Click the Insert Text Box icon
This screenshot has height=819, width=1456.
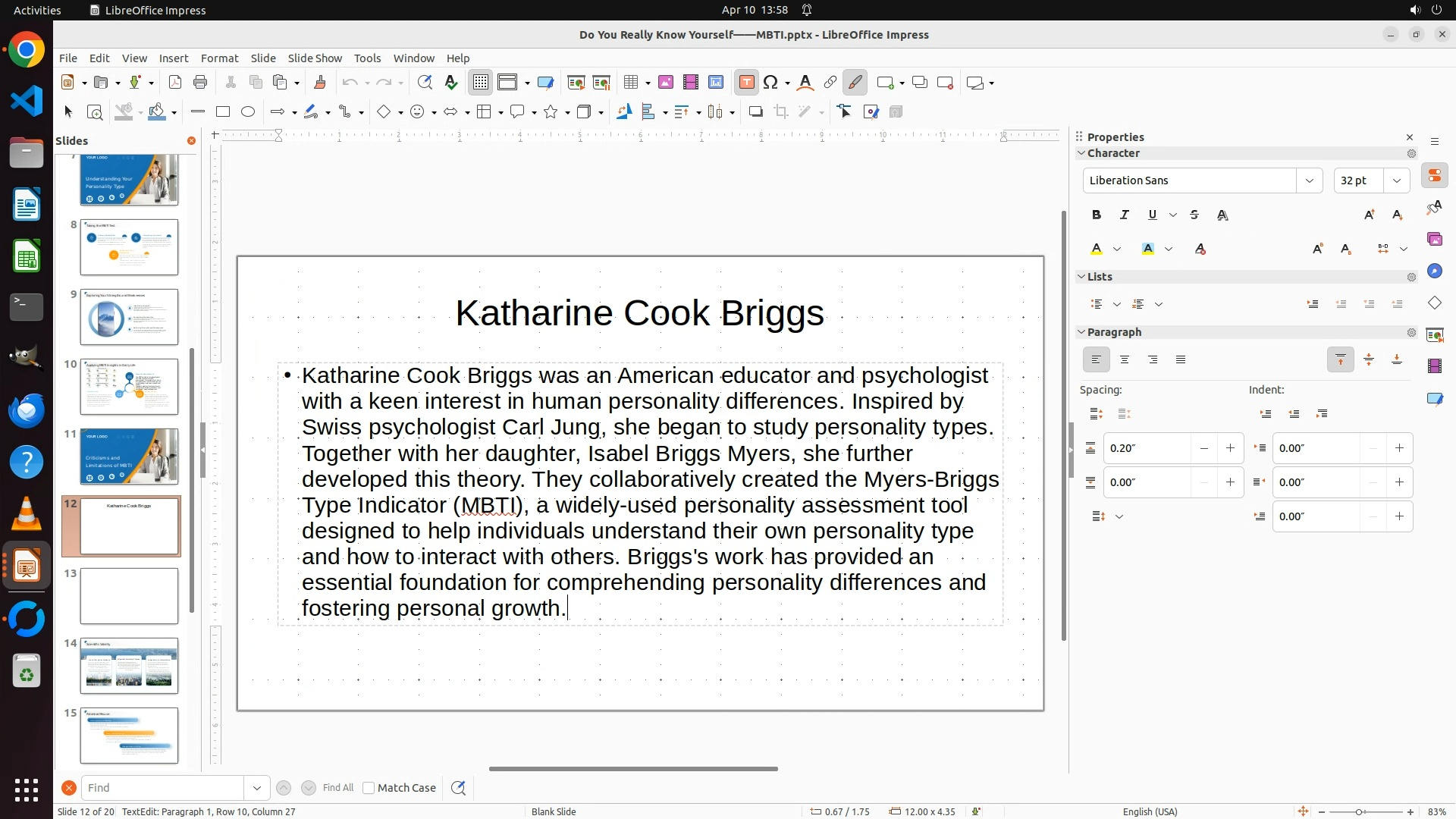pos(746,83)
